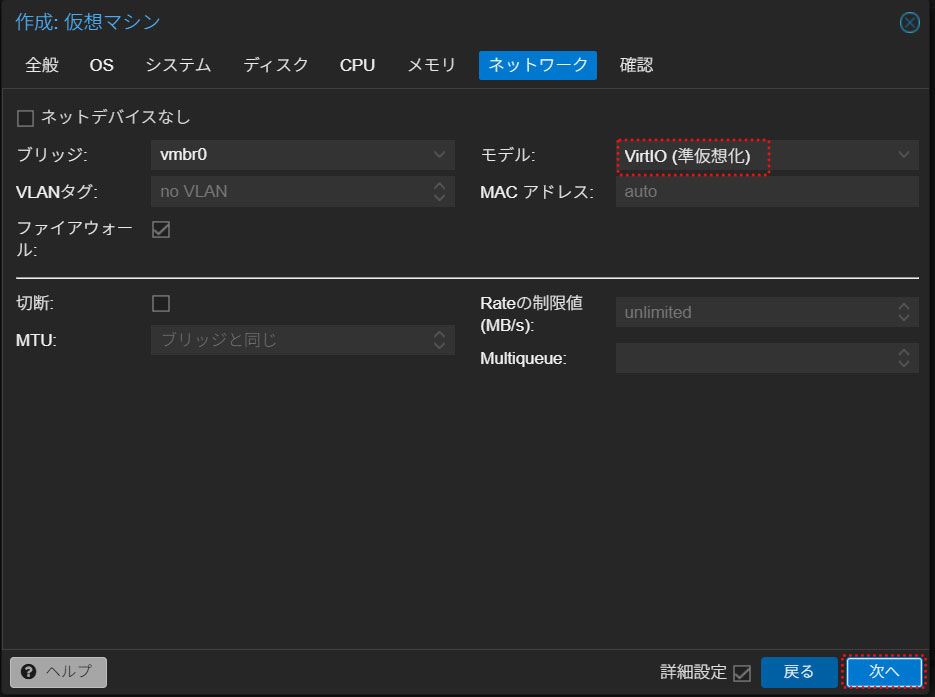935x697 pixels.
Task: Go to the CPU tab
Action: coord(357,65)
